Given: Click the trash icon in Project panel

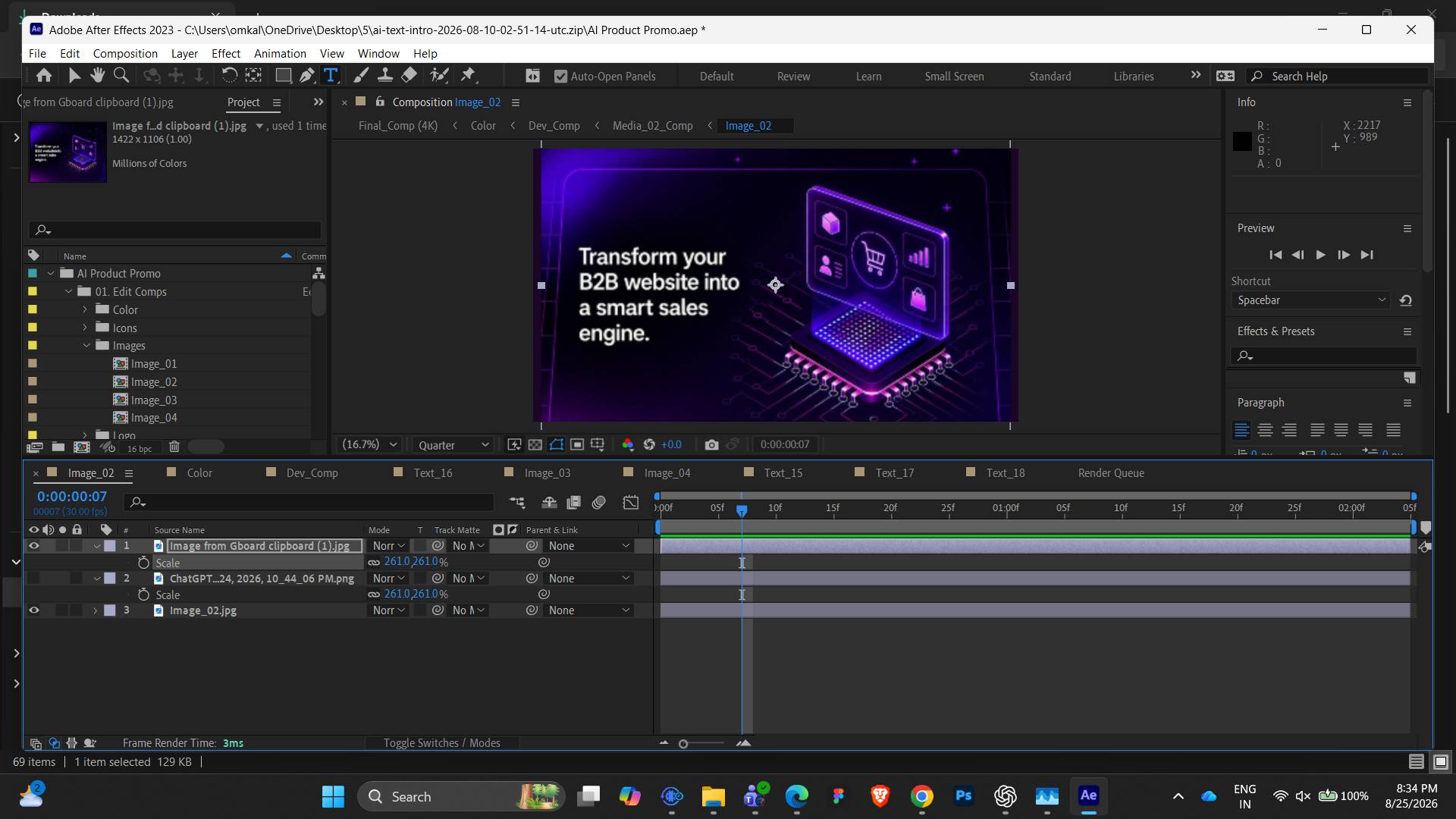Looking at the screenshot, I should tap(174, 447).
